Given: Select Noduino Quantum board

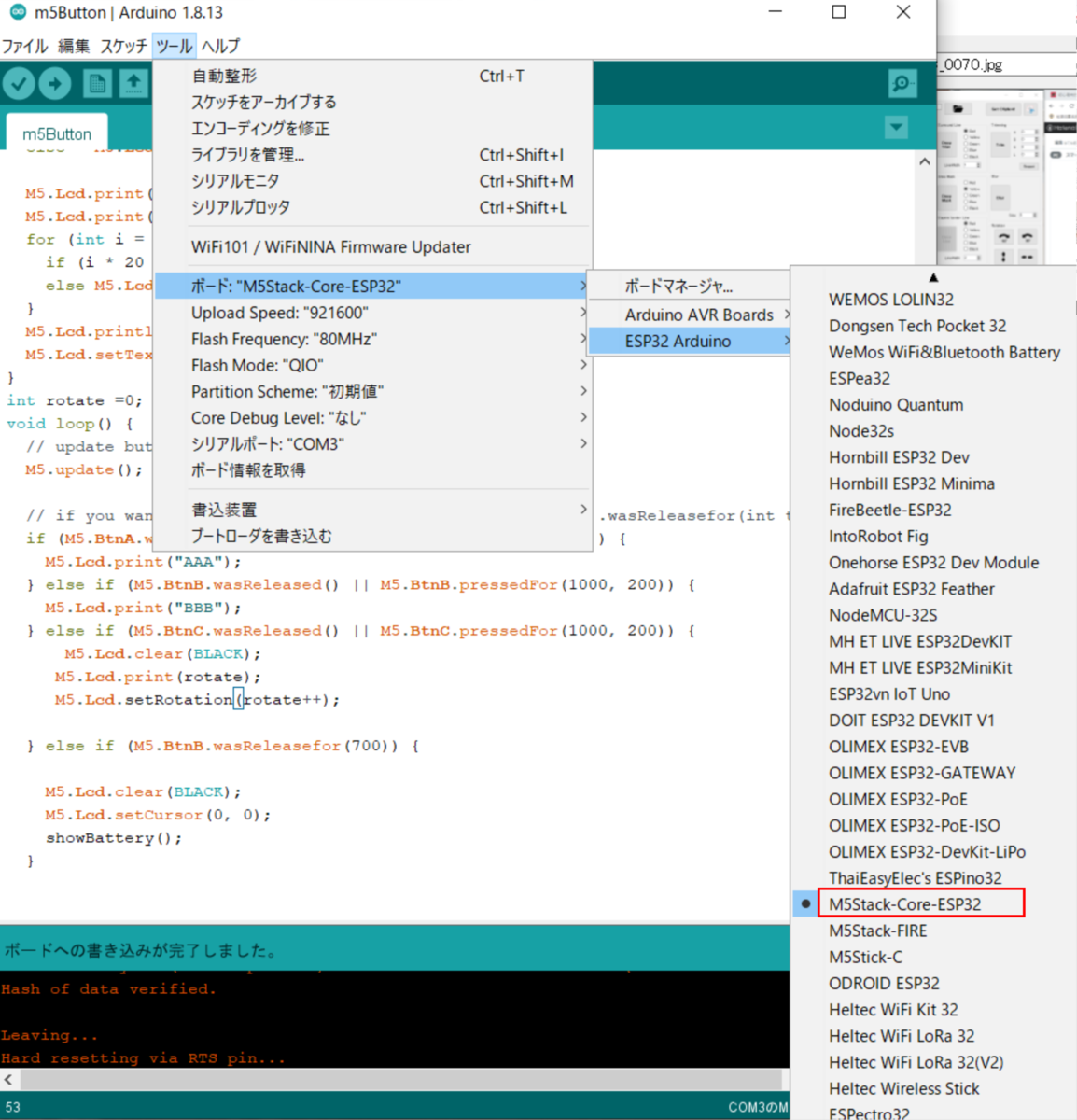Looking at the screenshot, I should [933, 405].
